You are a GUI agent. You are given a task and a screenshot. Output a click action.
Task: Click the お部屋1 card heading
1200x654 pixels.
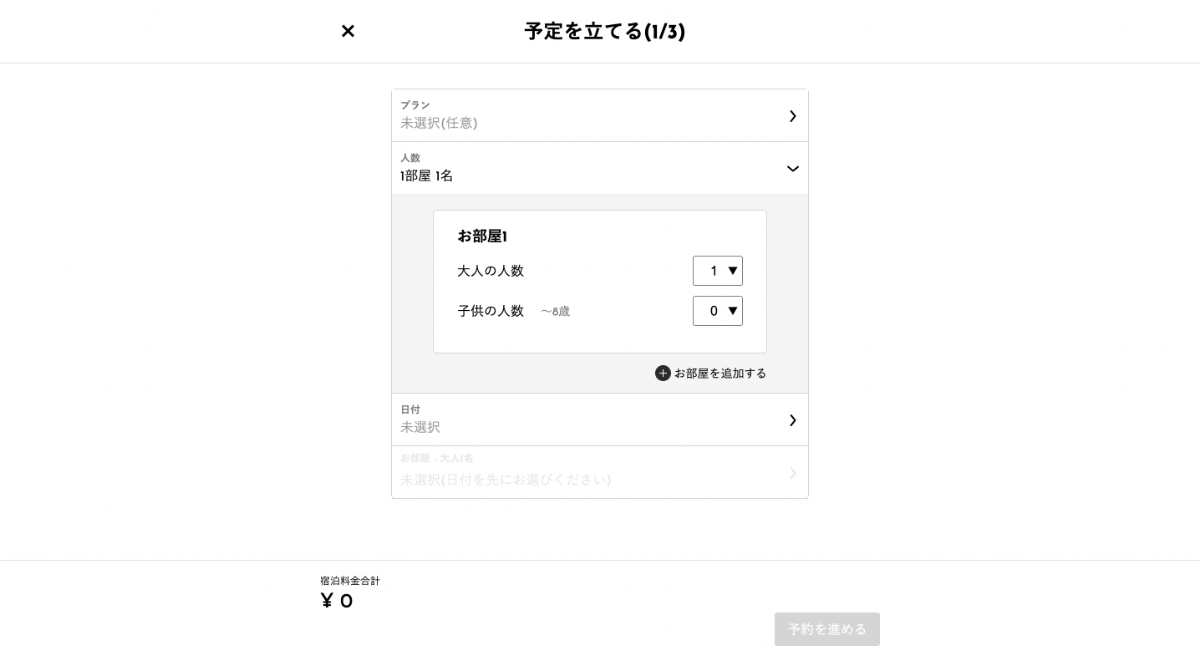(483, 236)
